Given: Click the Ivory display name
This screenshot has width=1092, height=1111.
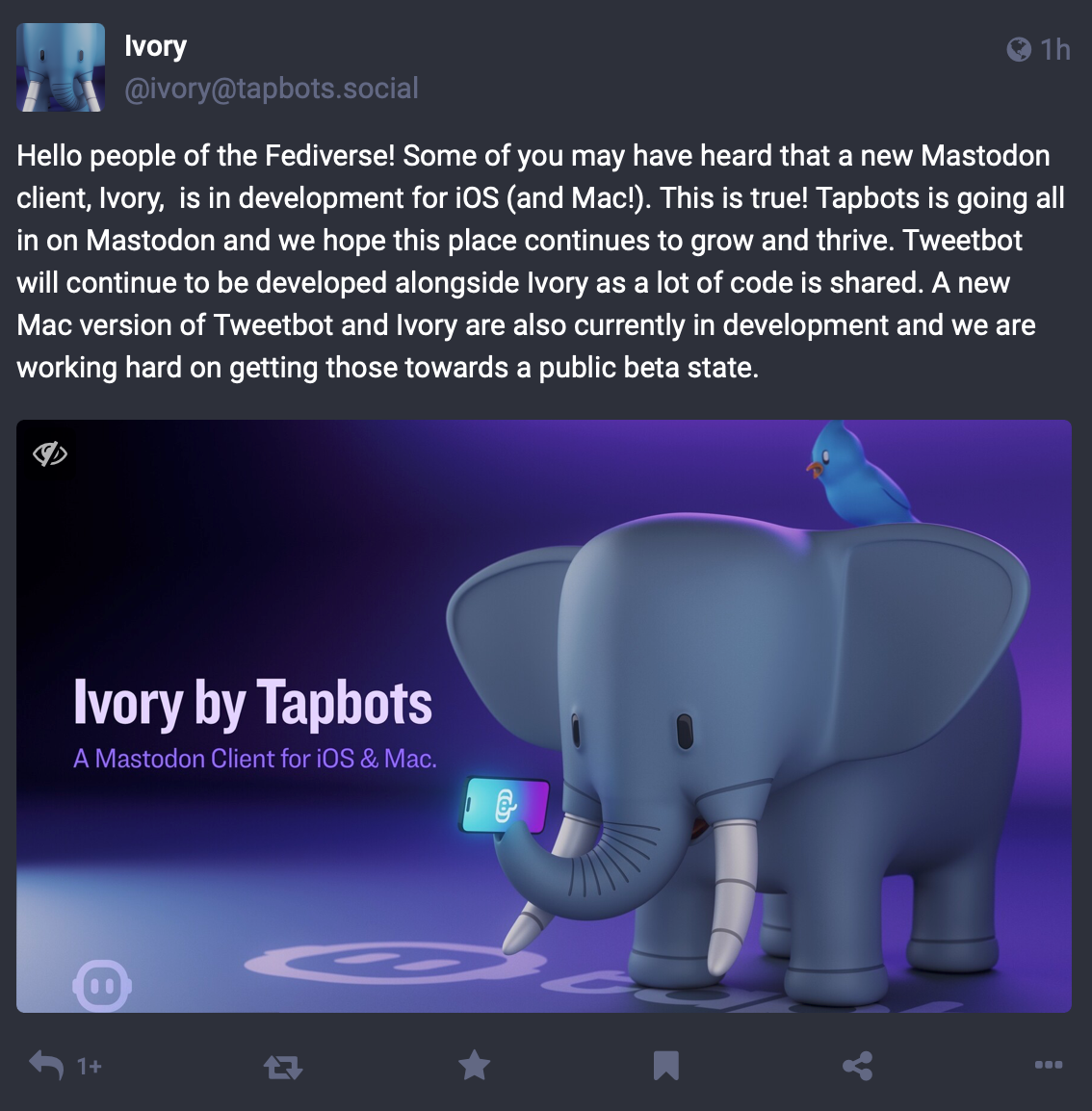Looking at the screenshot, I should (x=155, y=46).
